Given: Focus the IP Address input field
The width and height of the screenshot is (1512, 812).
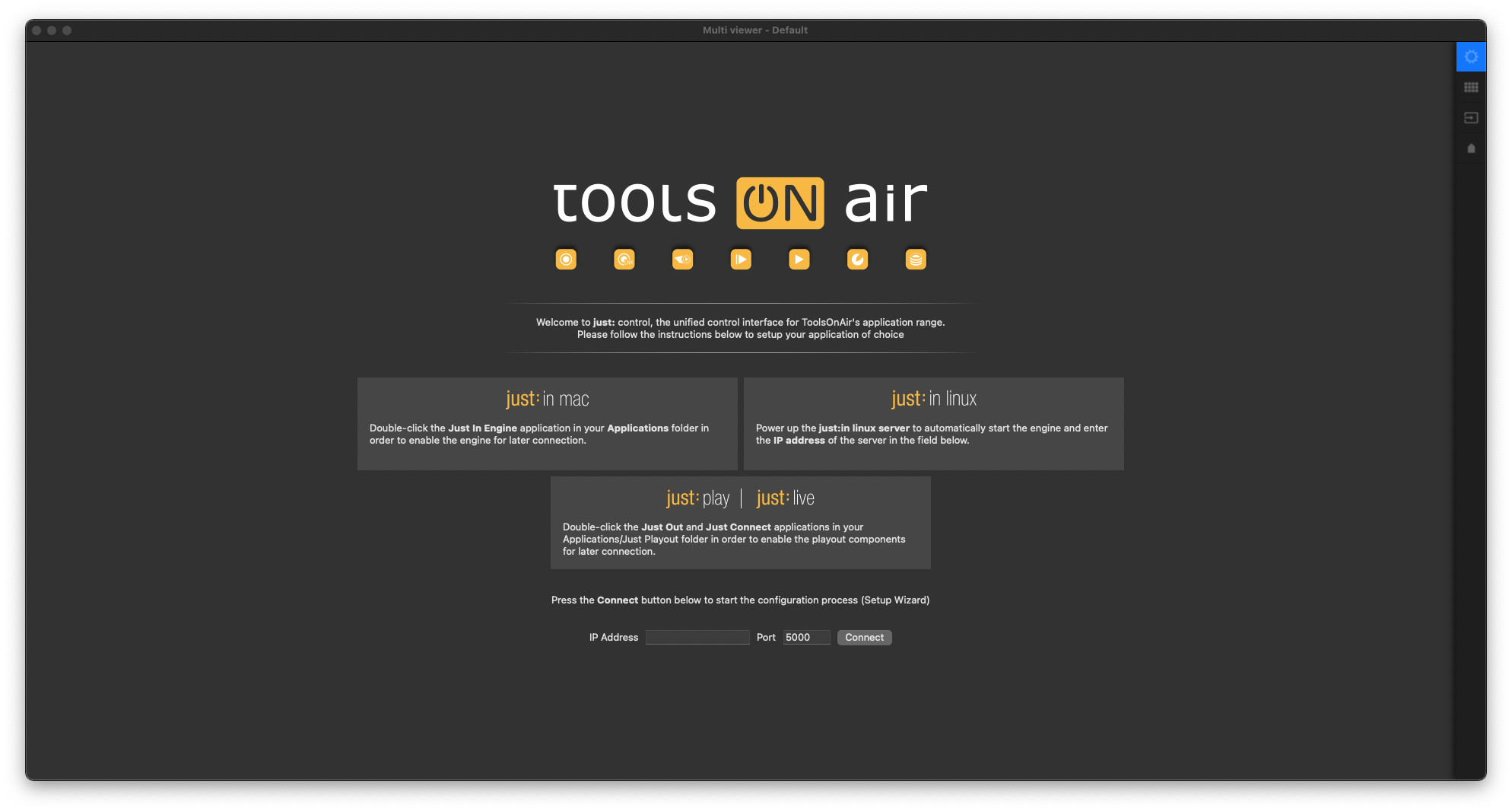Looking at the screenshot, I should (x=697, y=638).
